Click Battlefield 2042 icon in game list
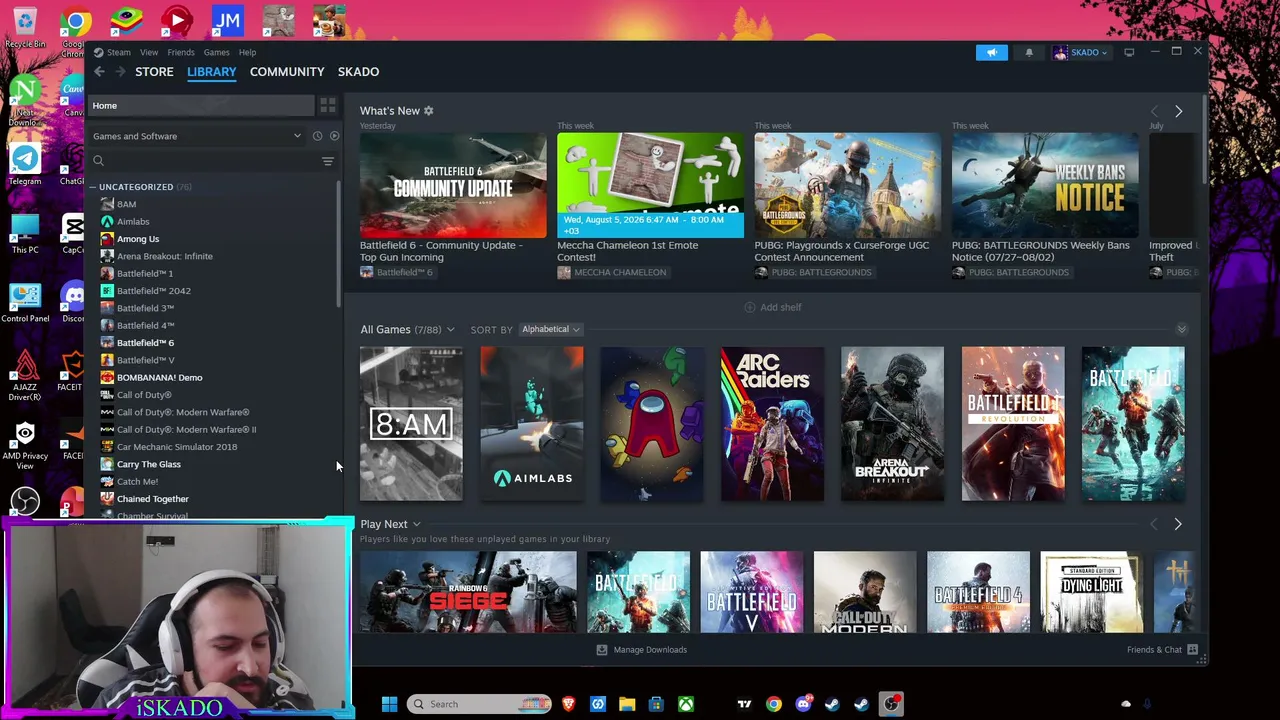The height and width of the screenshot is (720, 1280). [107, 291]
